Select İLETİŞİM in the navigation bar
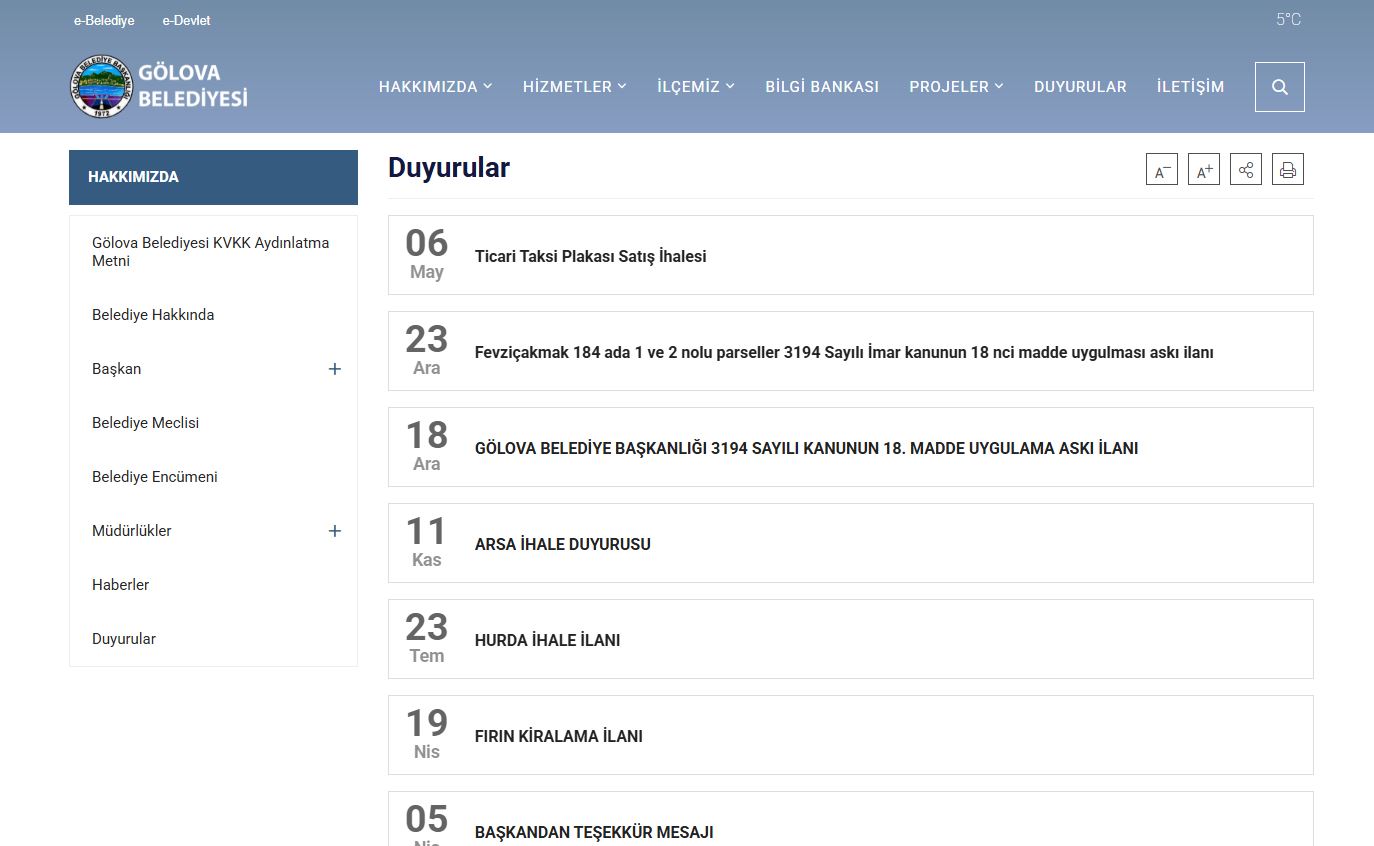 (1190, 87)
